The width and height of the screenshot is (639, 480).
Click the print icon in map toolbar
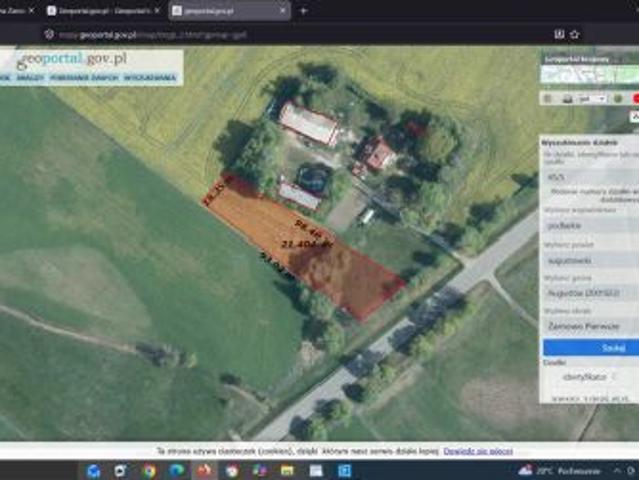567,99
